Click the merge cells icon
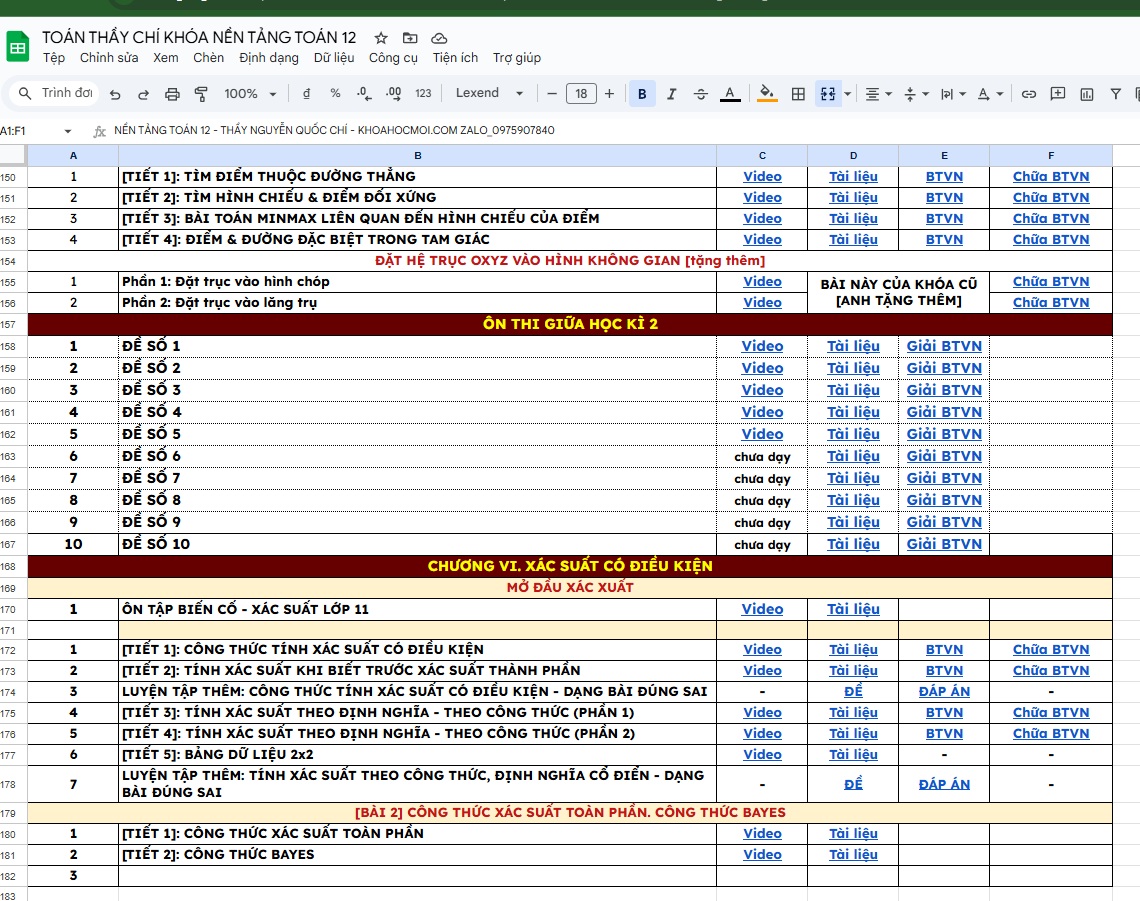This screenshot has height=901, width=1140. 828,94
